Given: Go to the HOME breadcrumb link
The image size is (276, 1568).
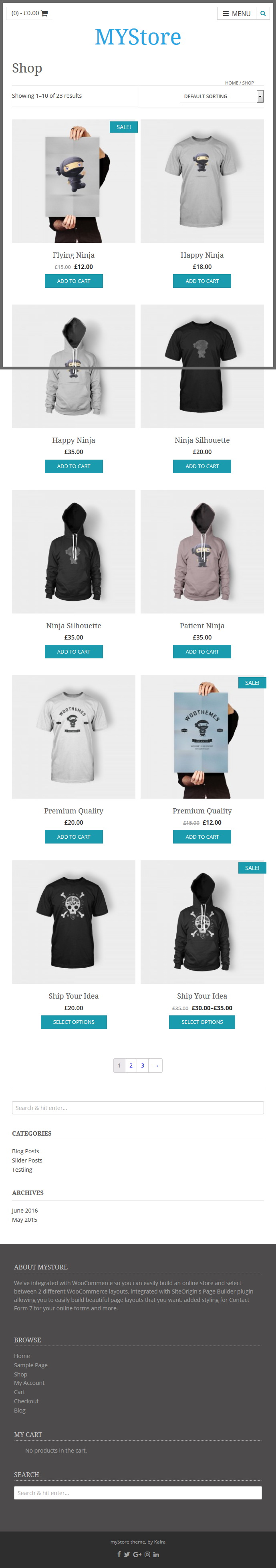Looking at the screenshot, I should (x=232, y=83).
